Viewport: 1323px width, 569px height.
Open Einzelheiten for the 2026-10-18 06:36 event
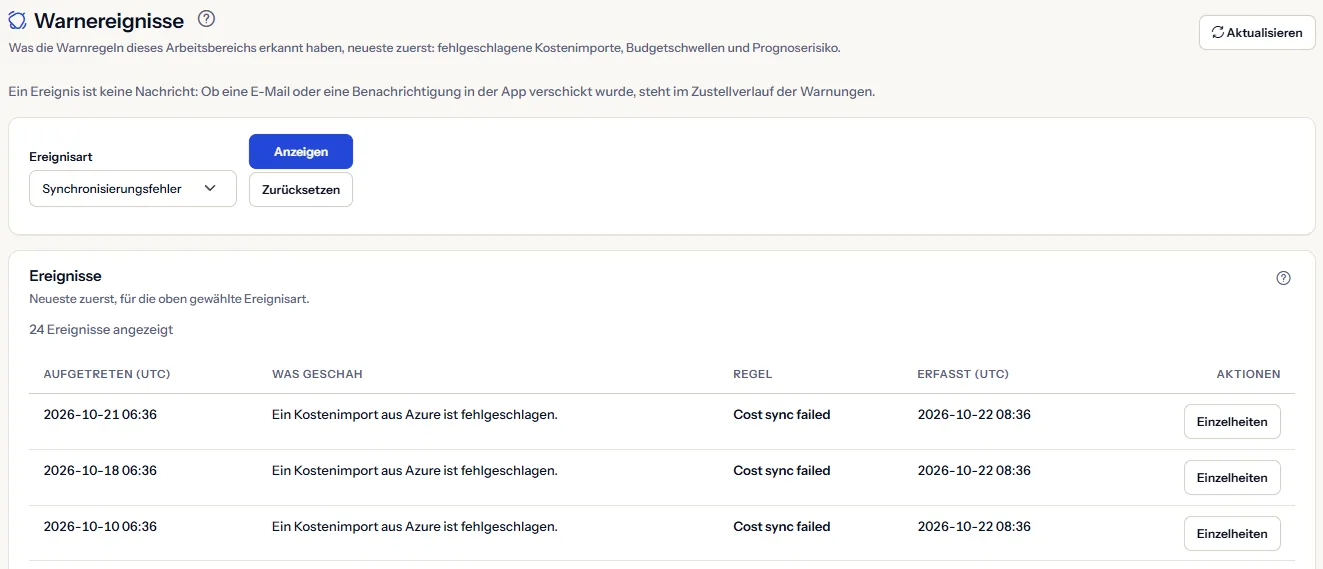click(x=1232, y=477)
